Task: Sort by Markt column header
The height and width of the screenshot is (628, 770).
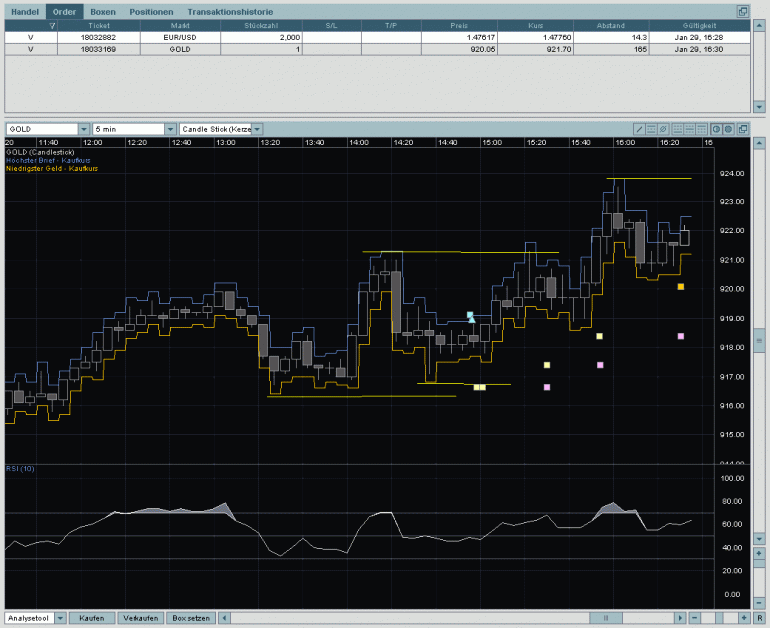Action: pos(180,26)
